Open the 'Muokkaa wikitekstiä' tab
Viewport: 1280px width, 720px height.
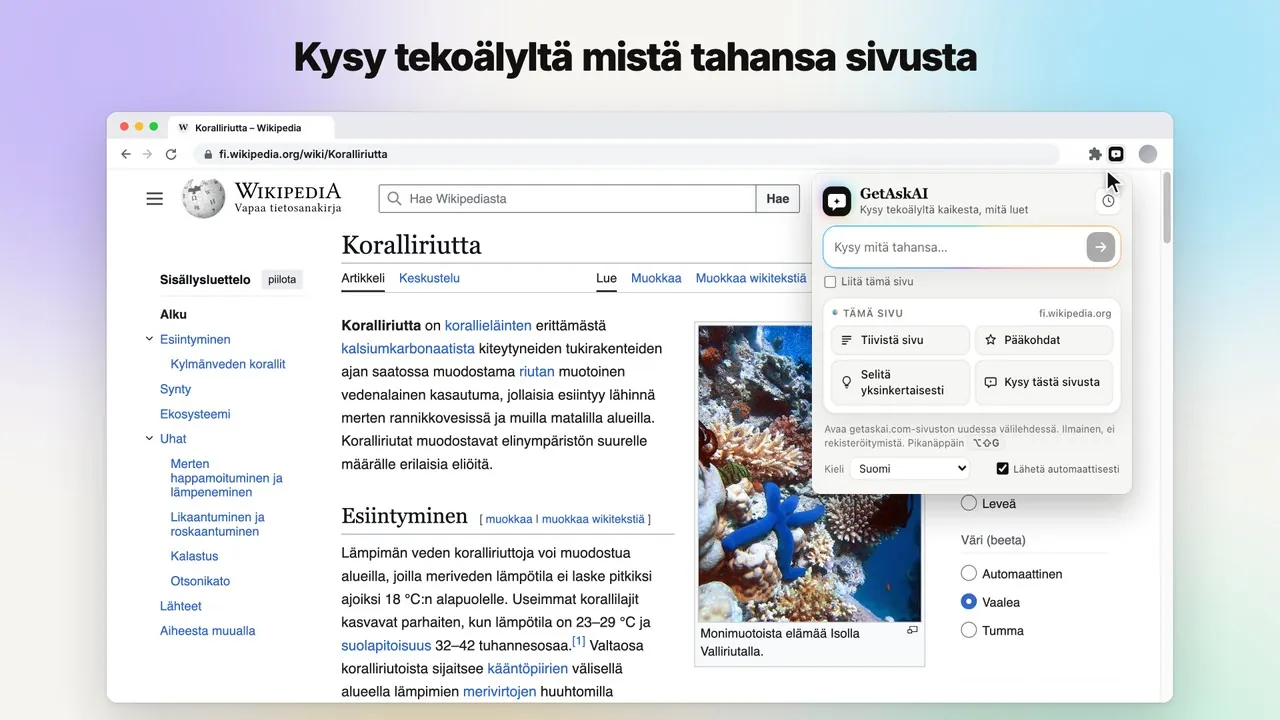click(x=751, y=278)
